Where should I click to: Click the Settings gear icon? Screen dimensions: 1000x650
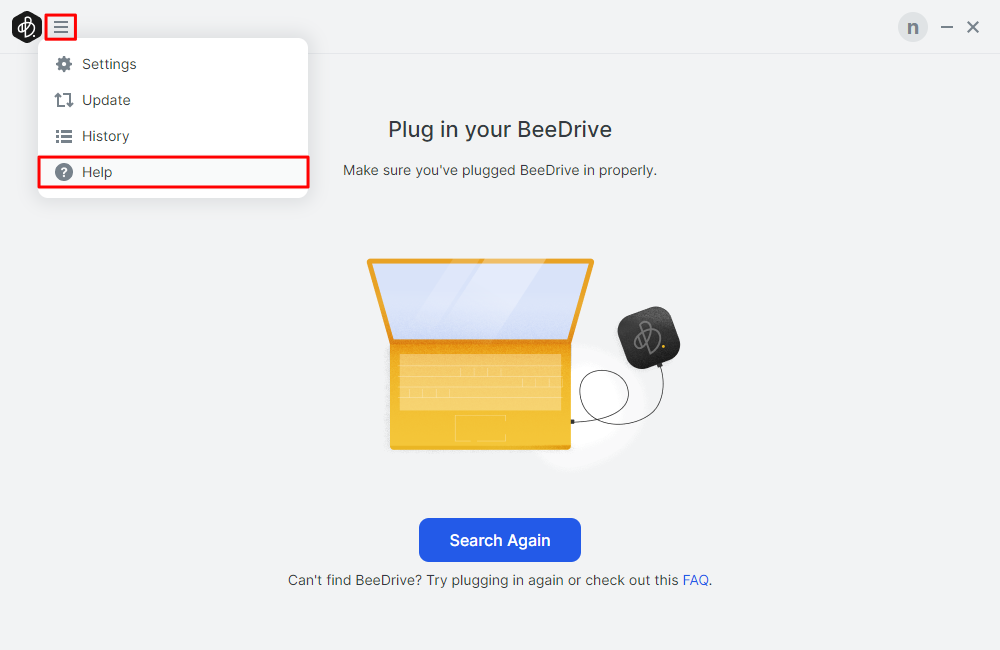pos(64,64)
